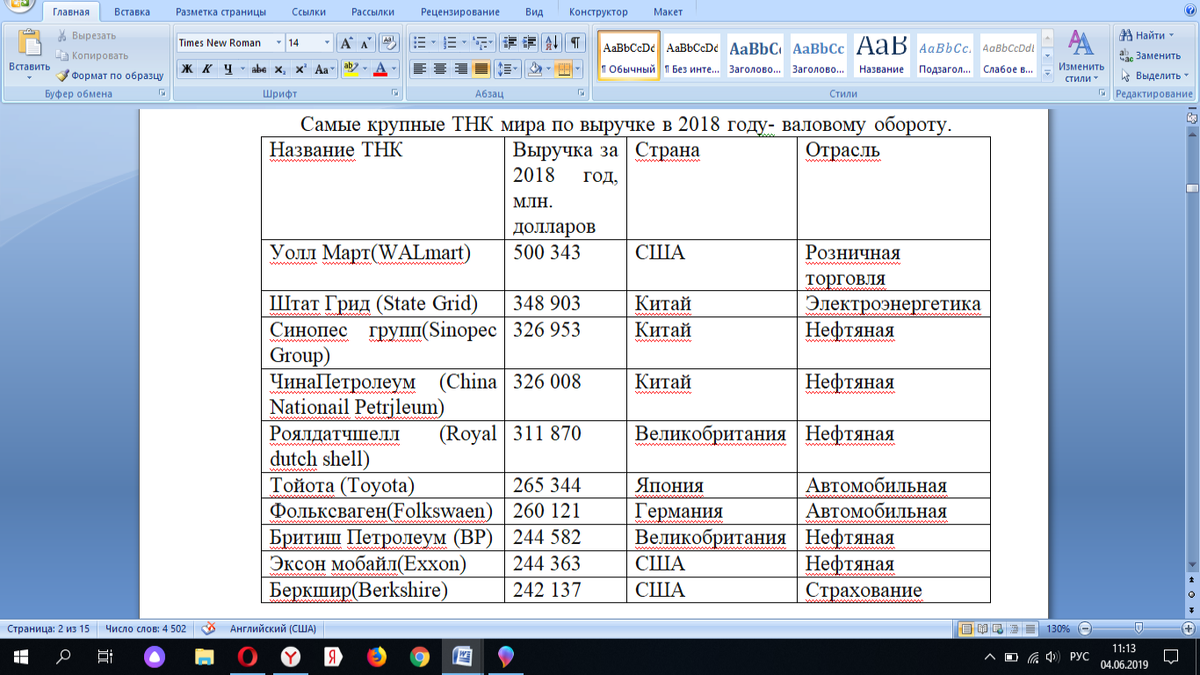Open the Font (Шрифт) dialog launcher
This screenshot has height=675, width=1200.
click(x=395, y=94)
